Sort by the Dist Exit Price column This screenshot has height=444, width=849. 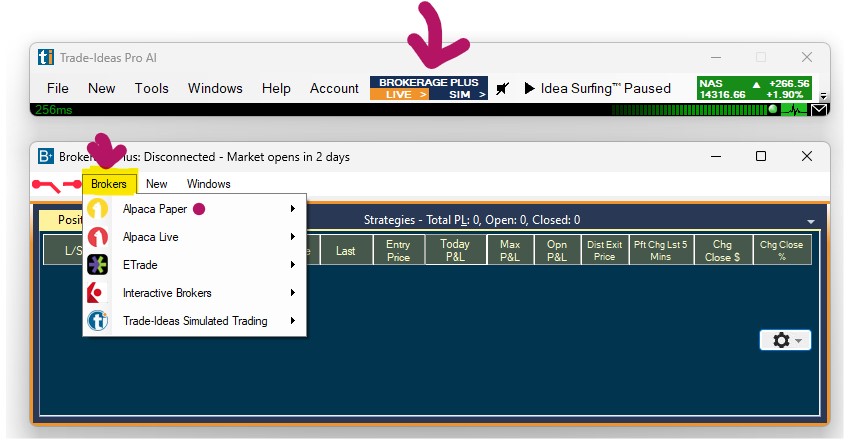tap(605, 251)
